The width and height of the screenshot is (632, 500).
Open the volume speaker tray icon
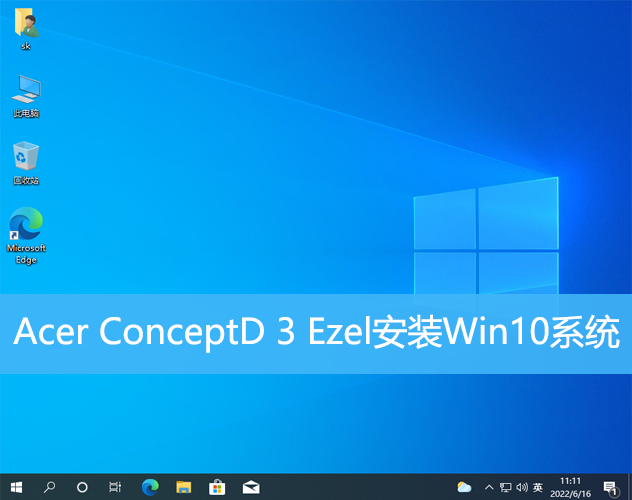522,487
